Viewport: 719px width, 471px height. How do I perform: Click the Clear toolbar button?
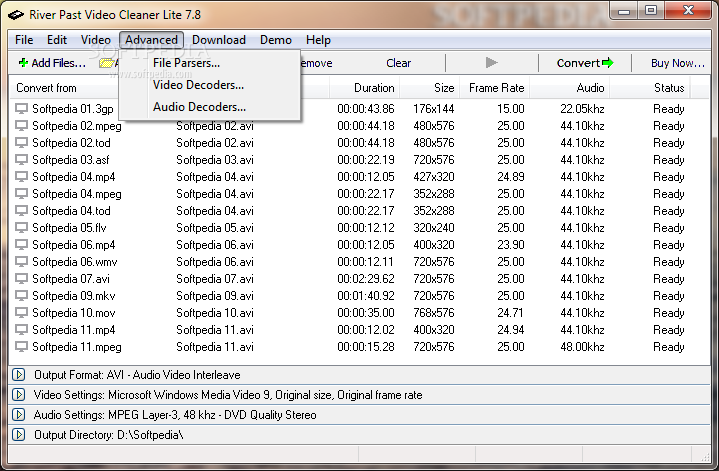pos(398,63)
